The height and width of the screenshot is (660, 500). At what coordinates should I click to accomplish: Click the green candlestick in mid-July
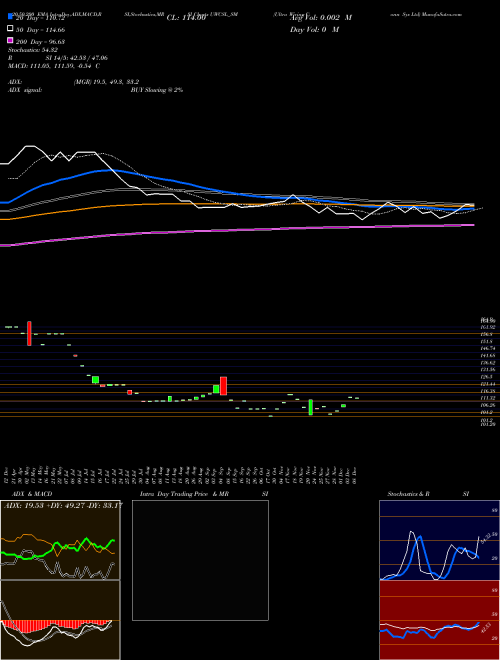click(x=95, y=380)
